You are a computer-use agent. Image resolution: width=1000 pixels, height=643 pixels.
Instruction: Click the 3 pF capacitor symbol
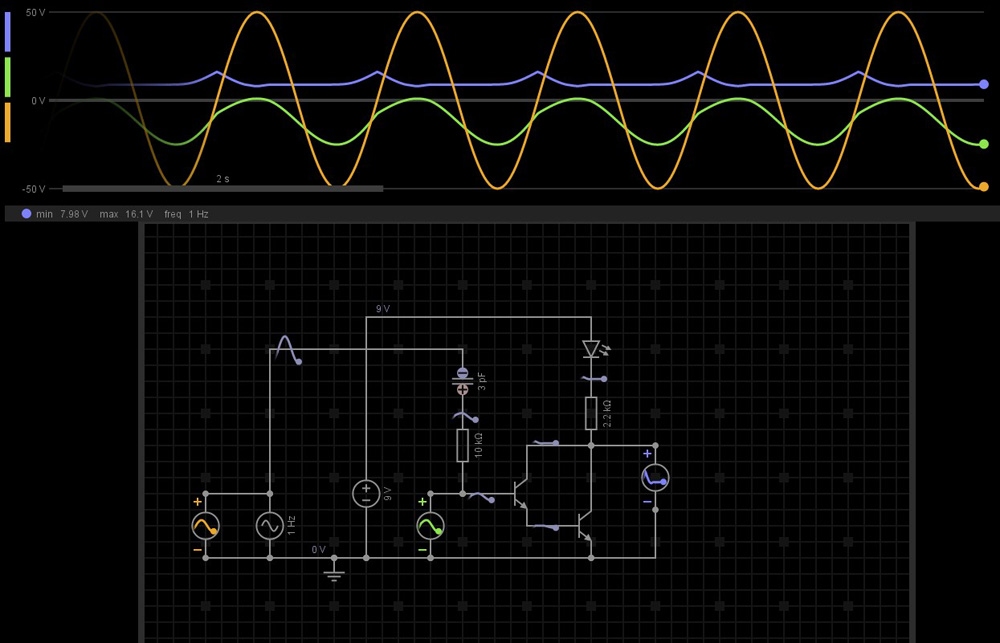tap(462, 380)
